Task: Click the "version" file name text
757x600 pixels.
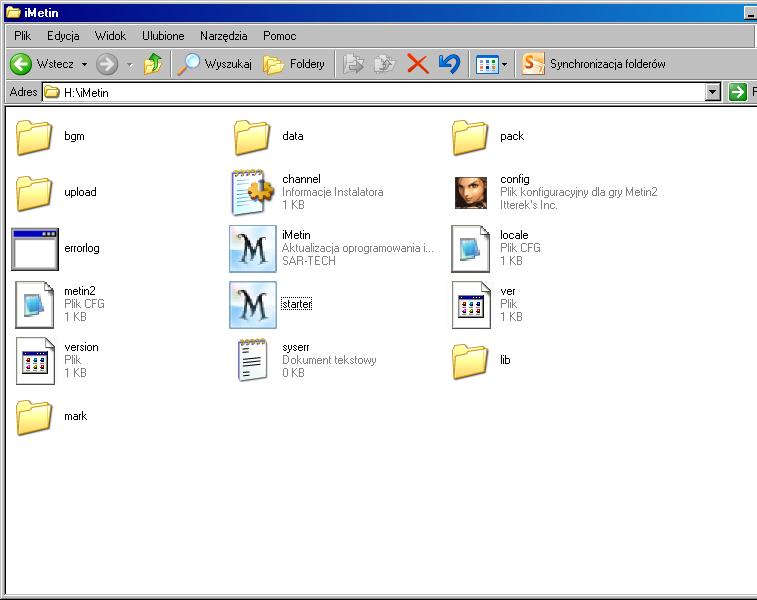Action: coord(81,347)
